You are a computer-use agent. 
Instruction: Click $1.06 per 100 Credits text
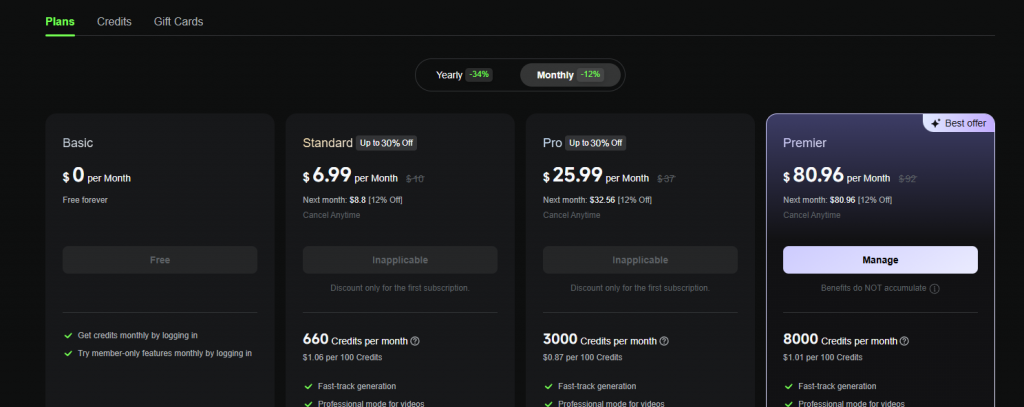click(342, 357)
